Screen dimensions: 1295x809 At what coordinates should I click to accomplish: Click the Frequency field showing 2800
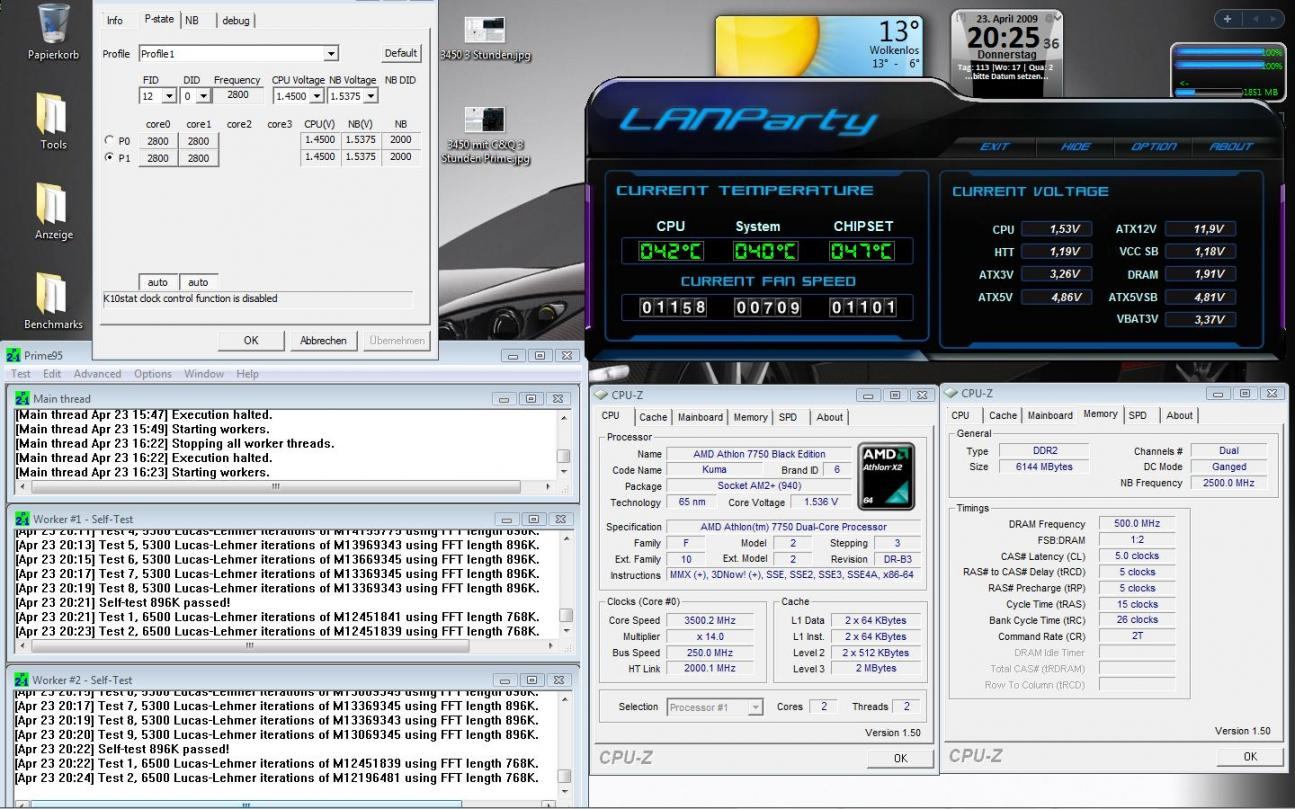(239, 96)
